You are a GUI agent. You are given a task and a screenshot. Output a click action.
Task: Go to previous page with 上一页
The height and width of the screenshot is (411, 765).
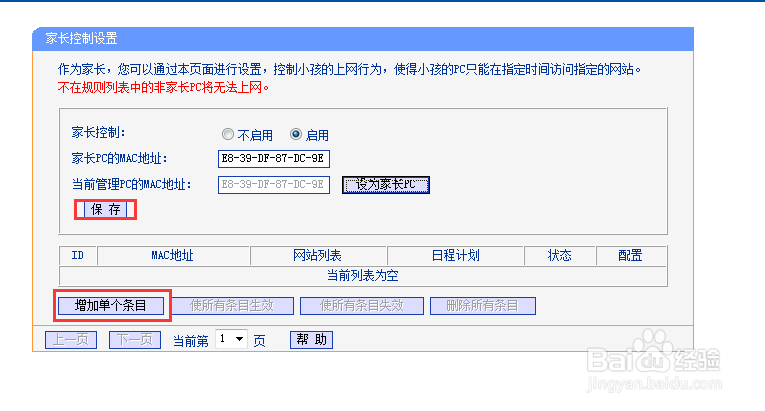pyautogui.click(x=71, y=340)
